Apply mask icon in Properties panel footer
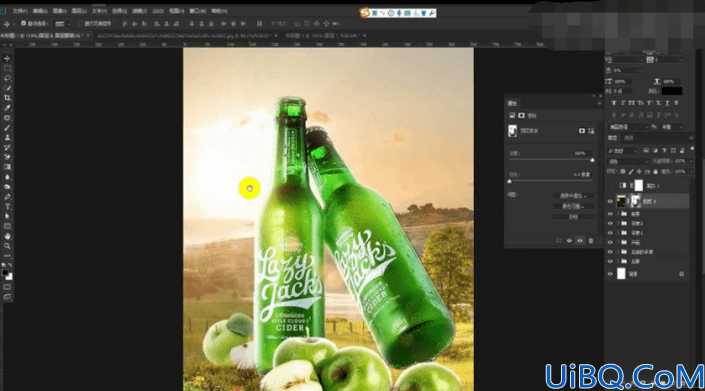This screenshot has width=705, height=391. (569, 241)
